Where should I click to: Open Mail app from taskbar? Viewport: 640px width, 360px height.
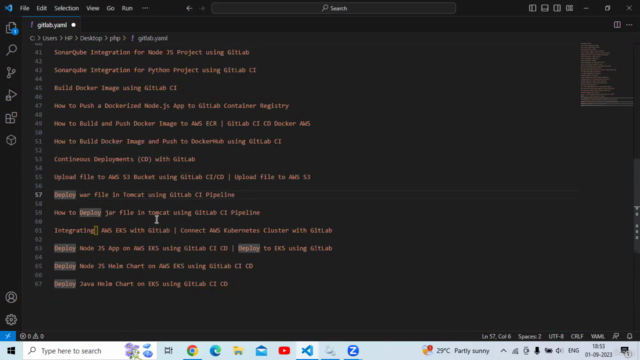point(261,351)
